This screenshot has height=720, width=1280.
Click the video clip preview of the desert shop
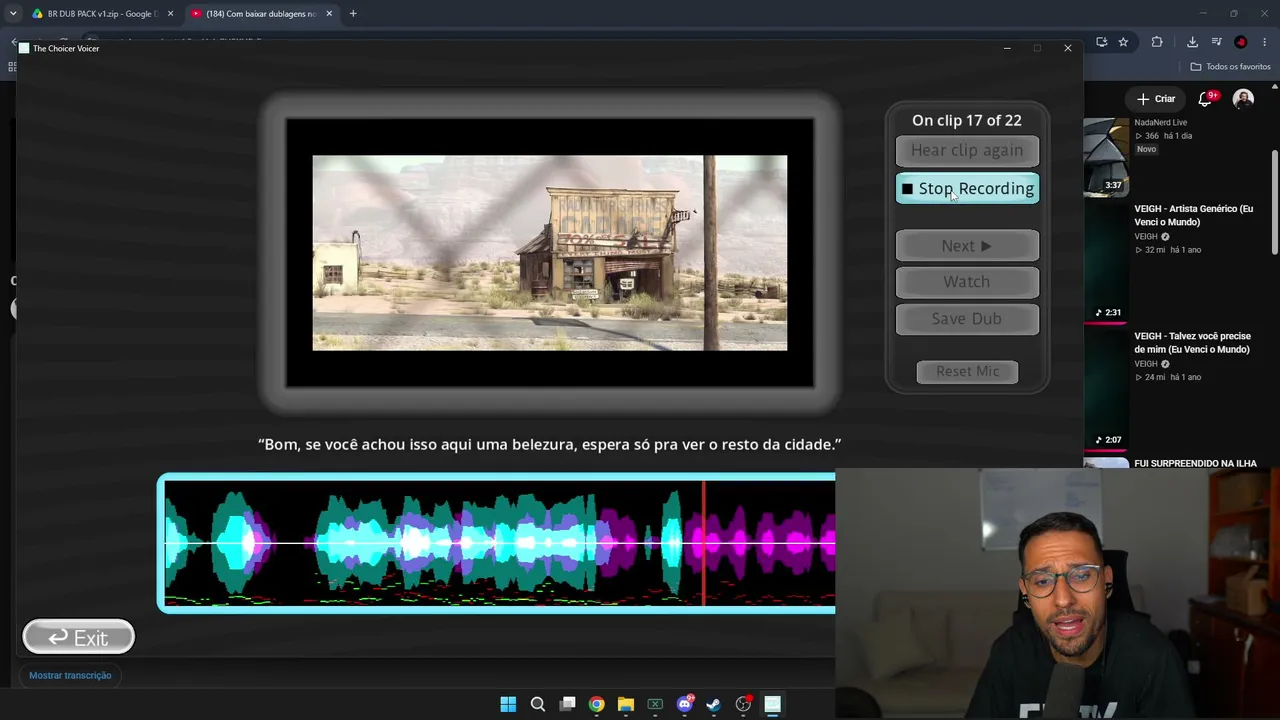pos(550,253)
